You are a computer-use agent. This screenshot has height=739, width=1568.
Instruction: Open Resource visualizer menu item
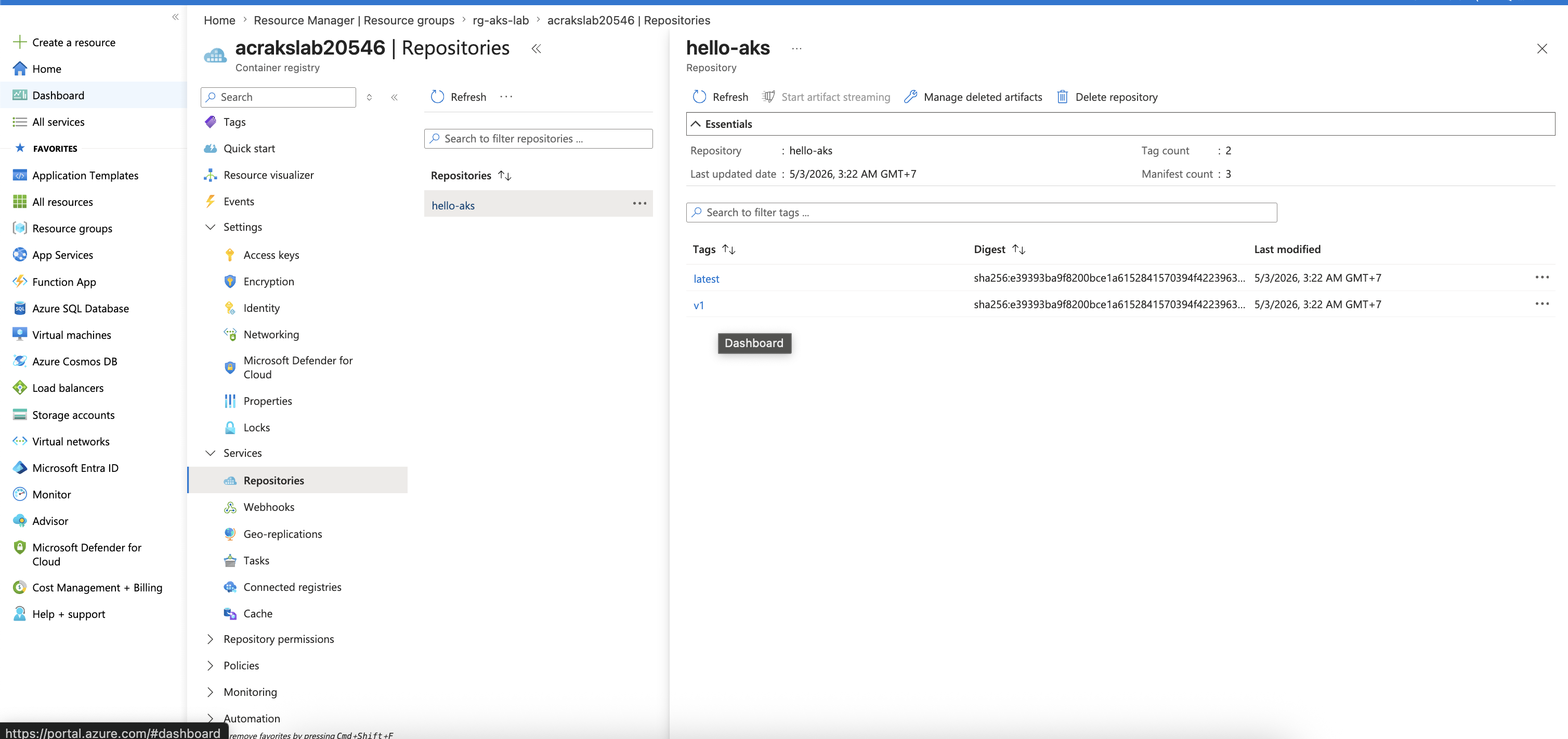(268, 175)
